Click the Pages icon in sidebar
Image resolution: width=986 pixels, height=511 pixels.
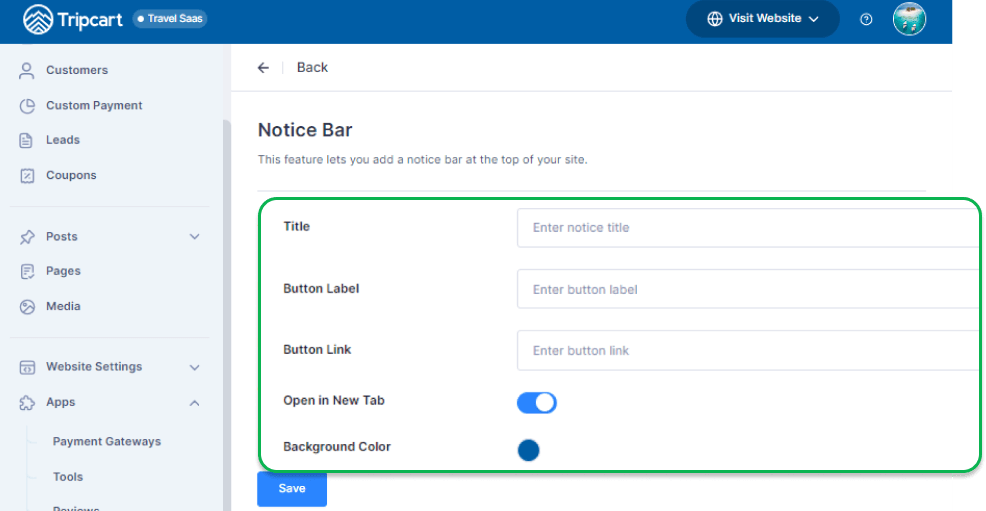27,272
